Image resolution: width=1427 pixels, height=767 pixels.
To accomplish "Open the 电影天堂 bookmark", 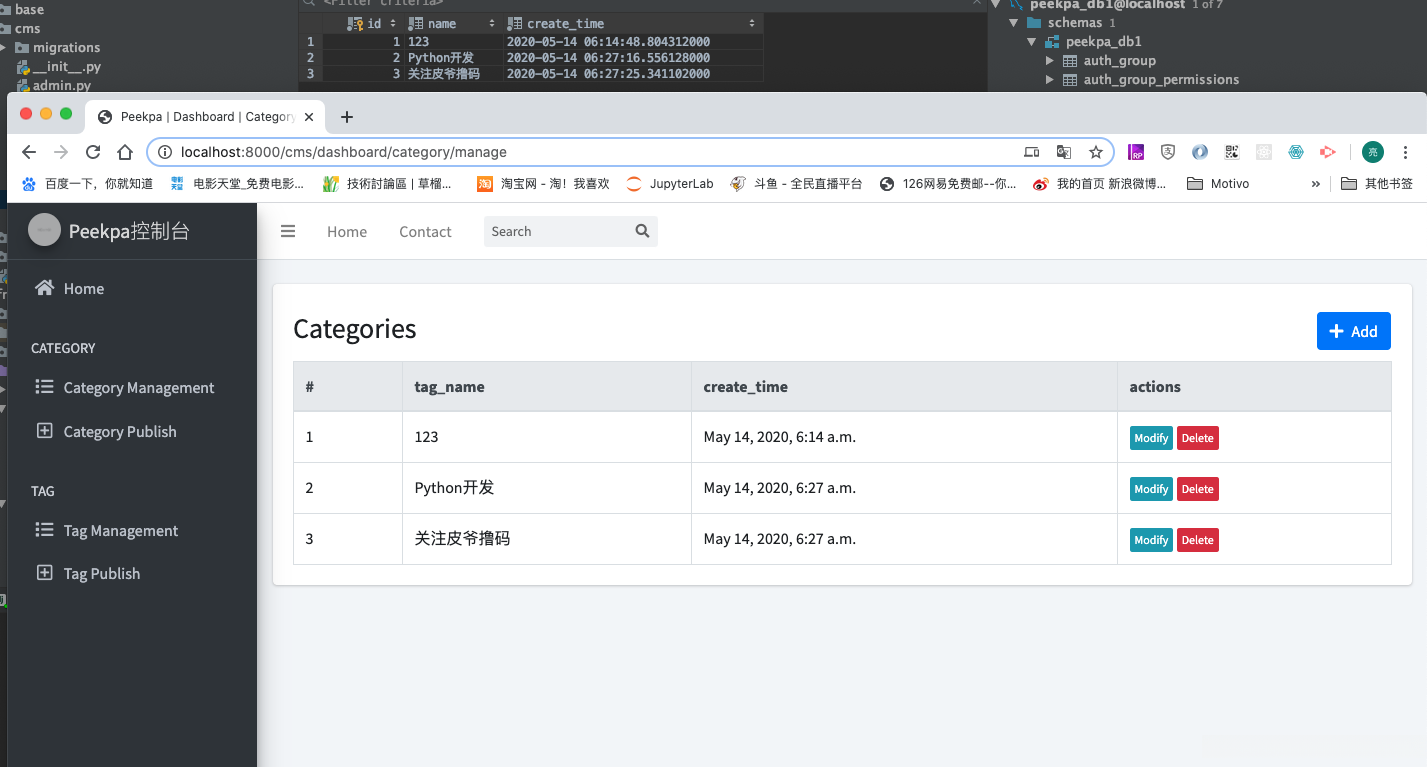I will [237, 184].
